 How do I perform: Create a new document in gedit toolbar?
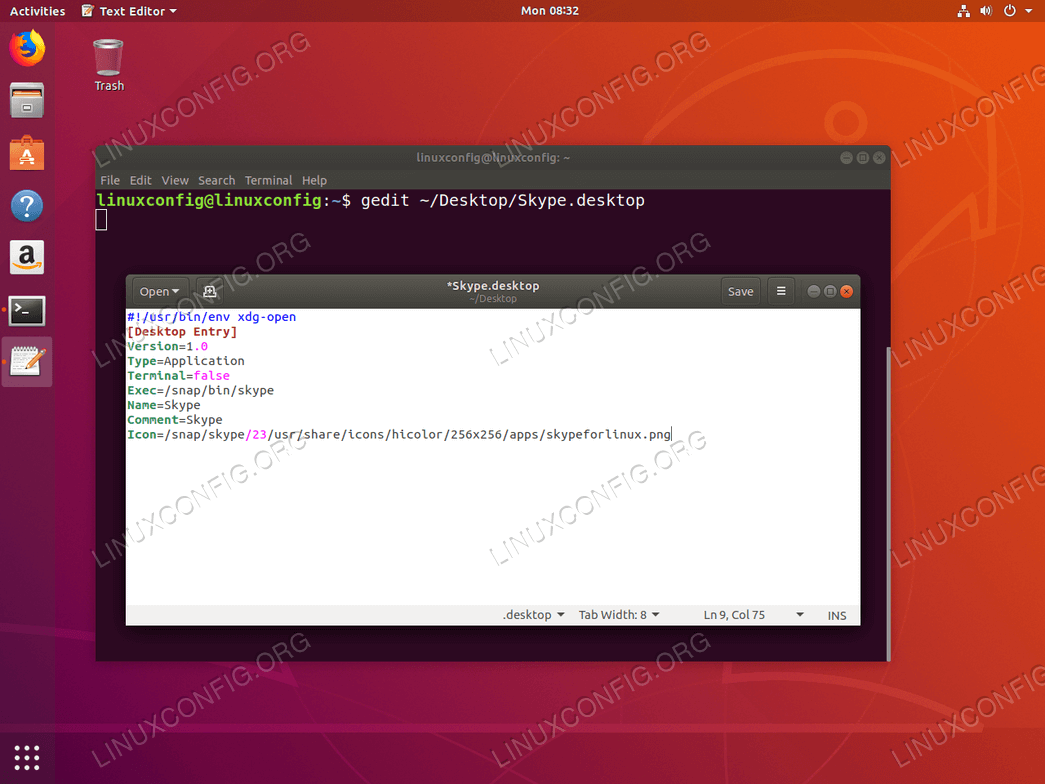tap(209, 291)
